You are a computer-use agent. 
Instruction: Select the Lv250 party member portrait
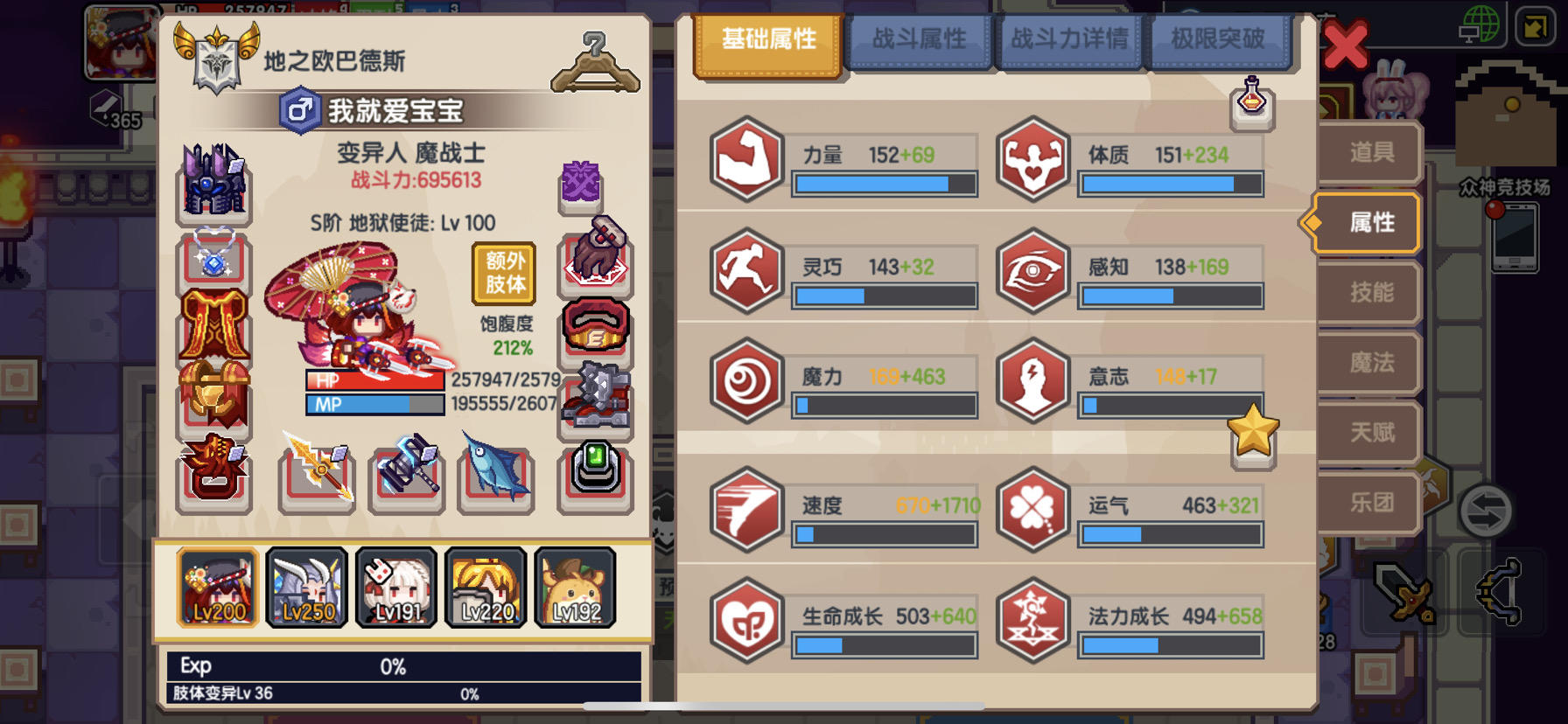[x=307, y=588]
